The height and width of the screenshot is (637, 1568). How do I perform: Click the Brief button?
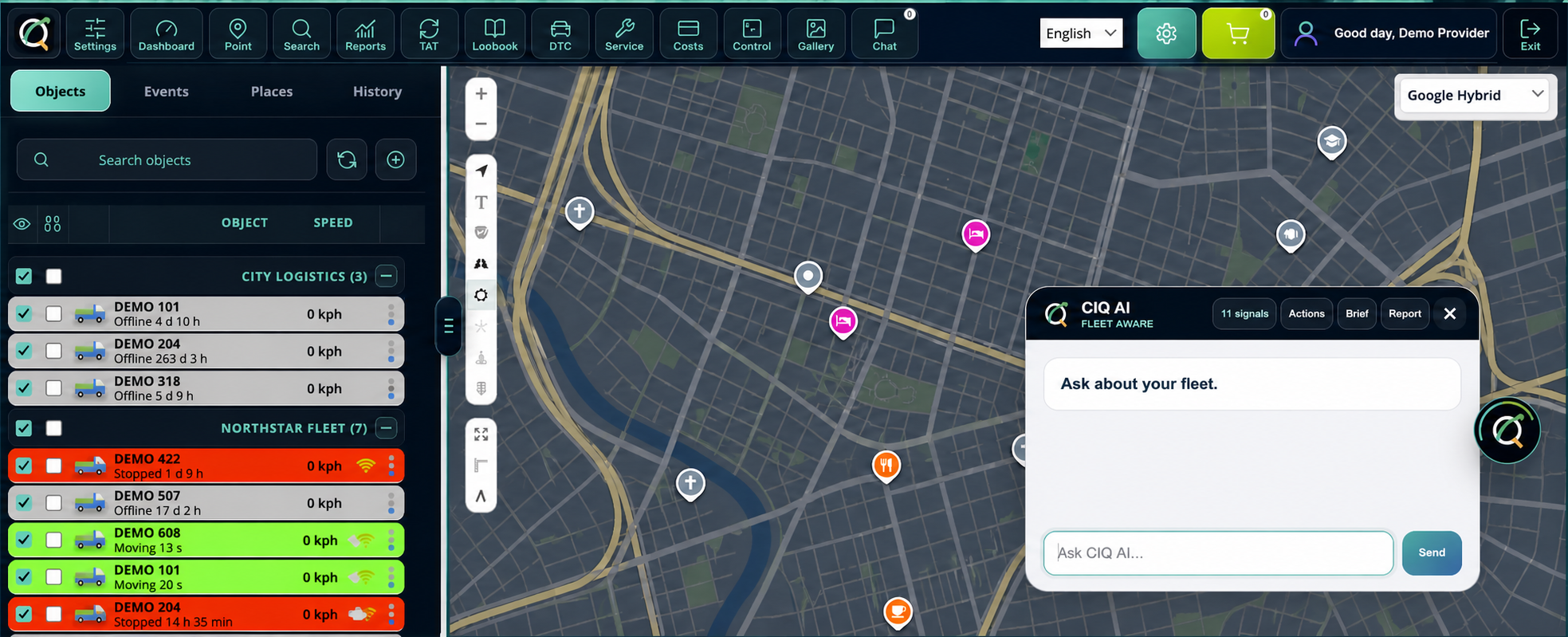point(1357,313)
